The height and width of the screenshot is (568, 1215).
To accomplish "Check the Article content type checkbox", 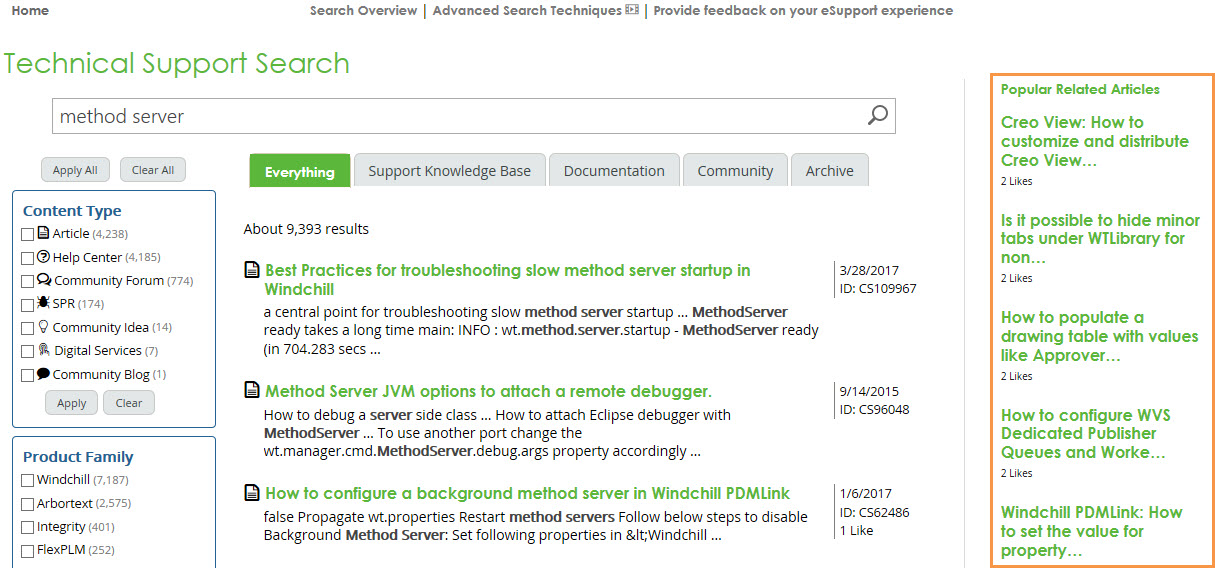I will click(28, 234).
